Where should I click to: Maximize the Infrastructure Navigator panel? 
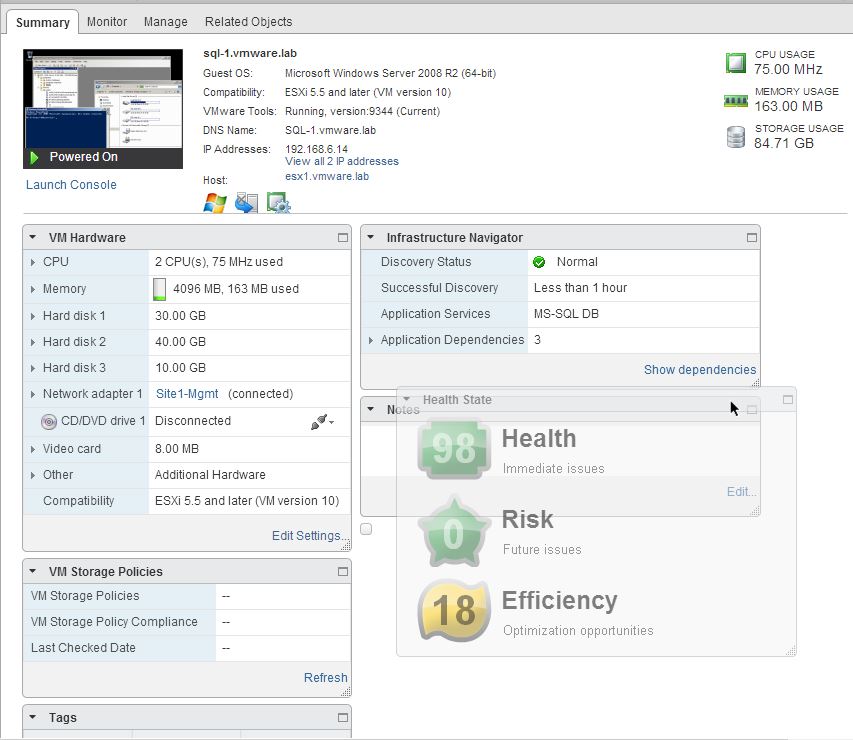click(x=752, y=238)
